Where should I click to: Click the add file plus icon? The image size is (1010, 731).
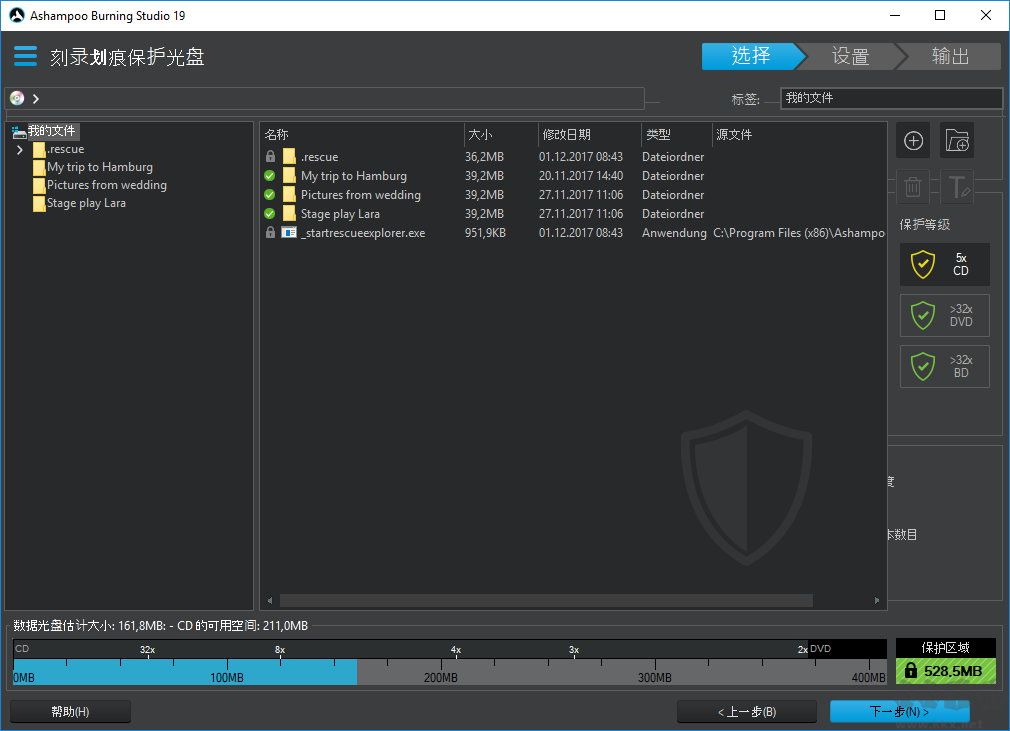click(913, 141)
